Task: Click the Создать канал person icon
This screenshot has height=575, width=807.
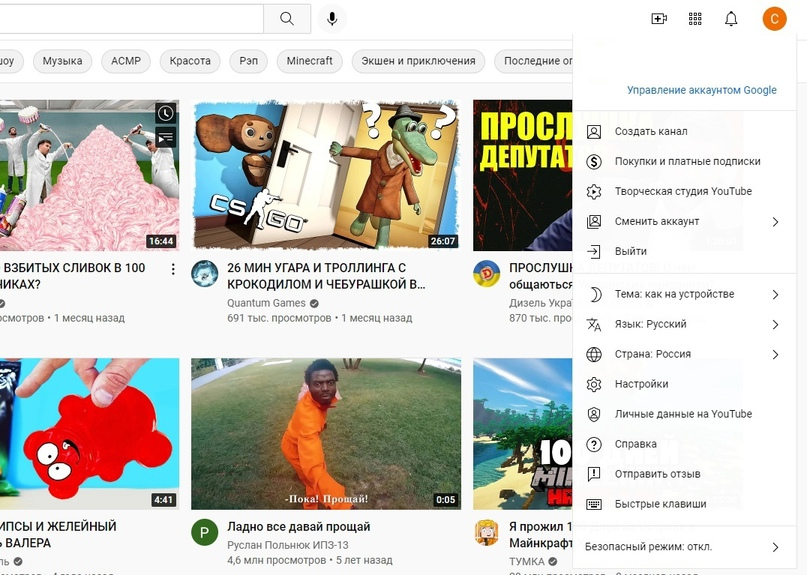Action: [x=594, y=132]
